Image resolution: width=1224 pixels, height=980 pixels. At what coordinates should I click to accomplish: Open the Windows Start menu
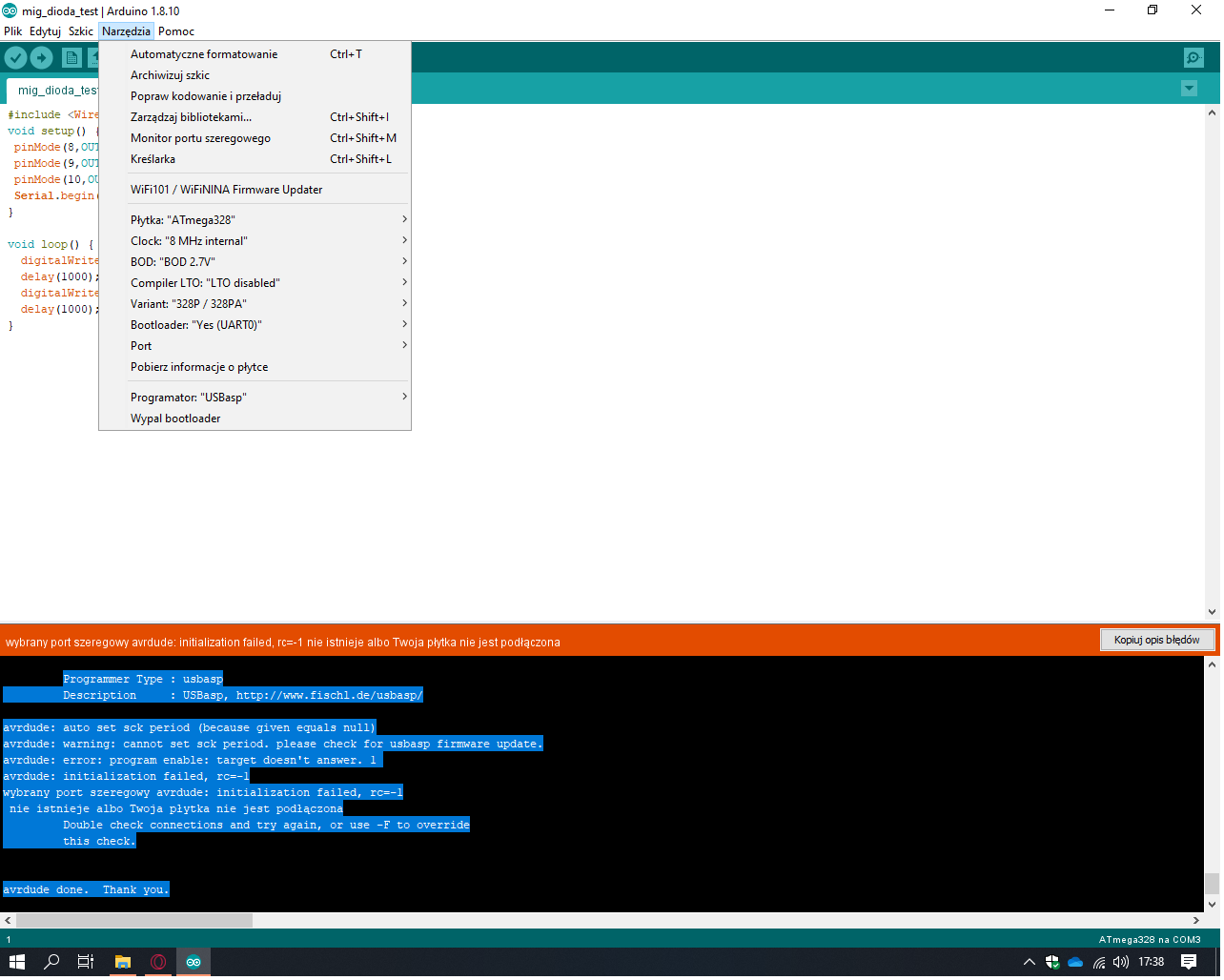coord(16,963)
